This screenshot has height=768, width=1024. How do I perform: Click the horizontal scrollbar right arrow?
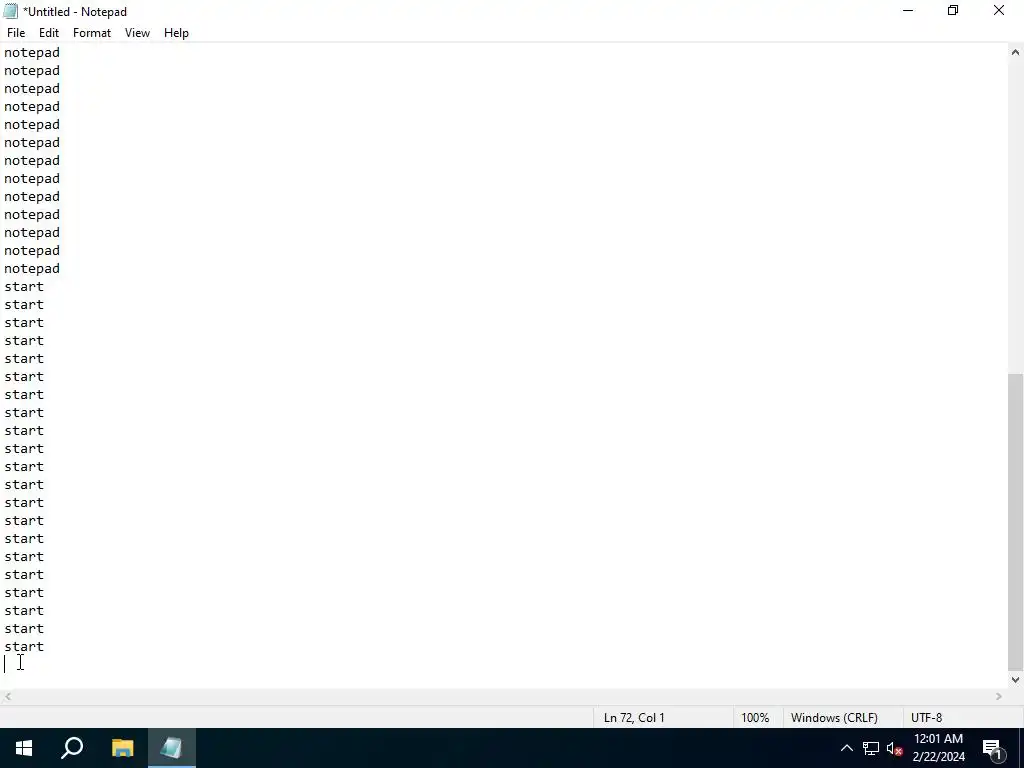[999, 697]
